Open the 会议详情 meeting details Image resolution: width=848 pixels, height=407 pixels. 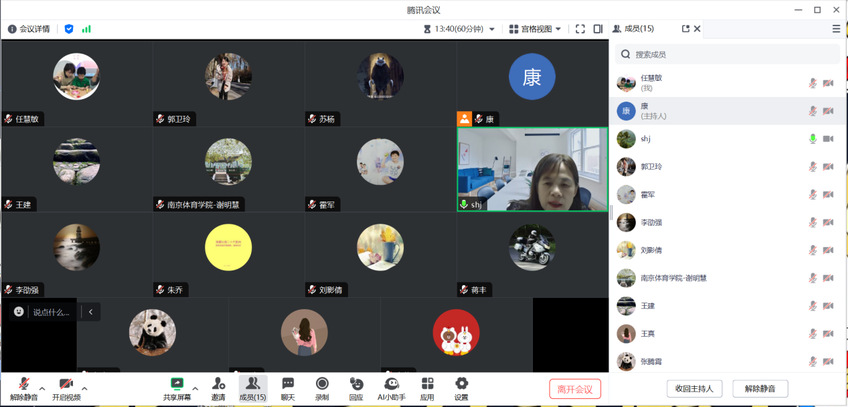tap(29, 29)
